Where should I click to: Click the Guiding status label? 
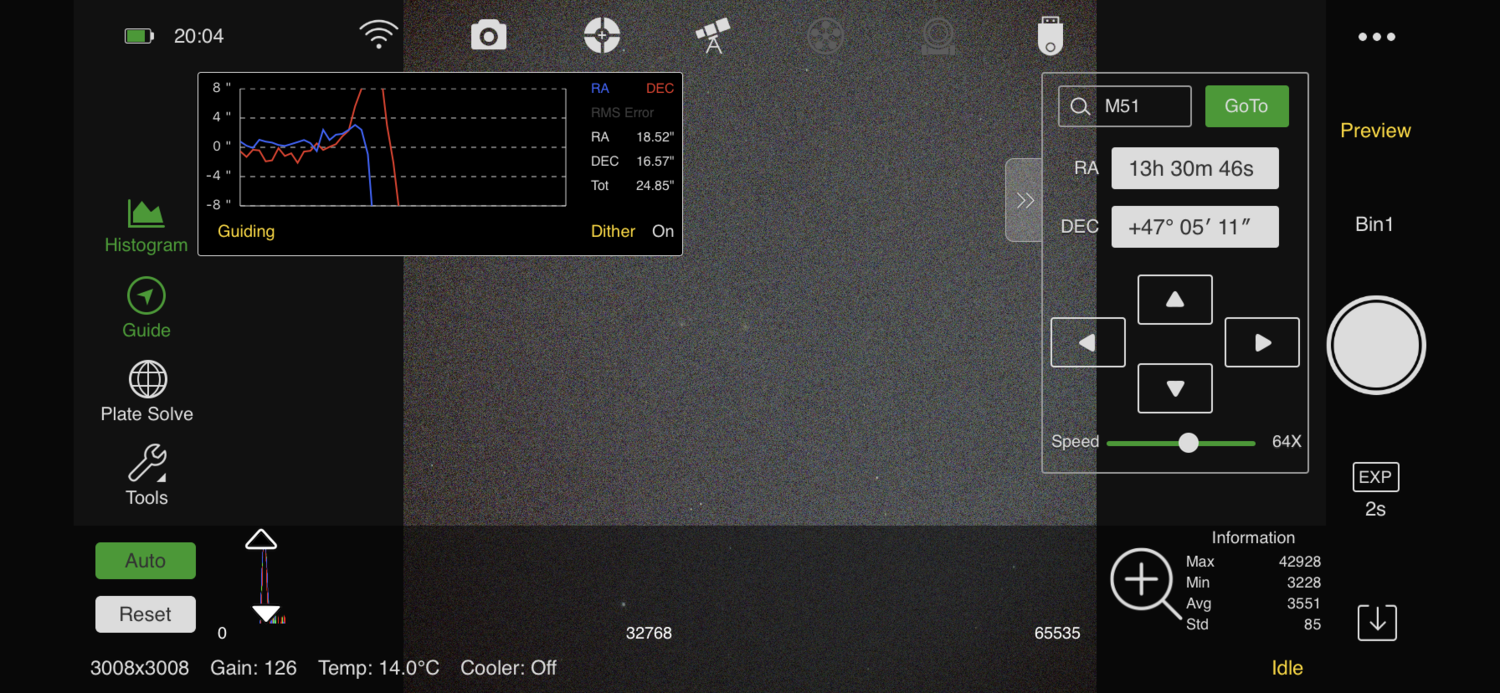click(246, 231)
